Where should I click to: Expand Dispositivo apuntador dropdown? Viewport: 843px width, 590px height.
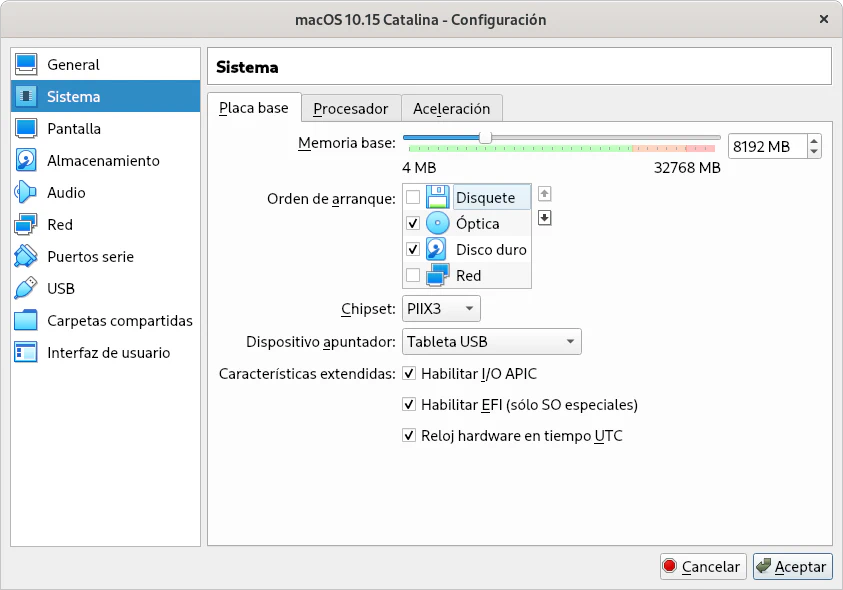tap(491, 342)
